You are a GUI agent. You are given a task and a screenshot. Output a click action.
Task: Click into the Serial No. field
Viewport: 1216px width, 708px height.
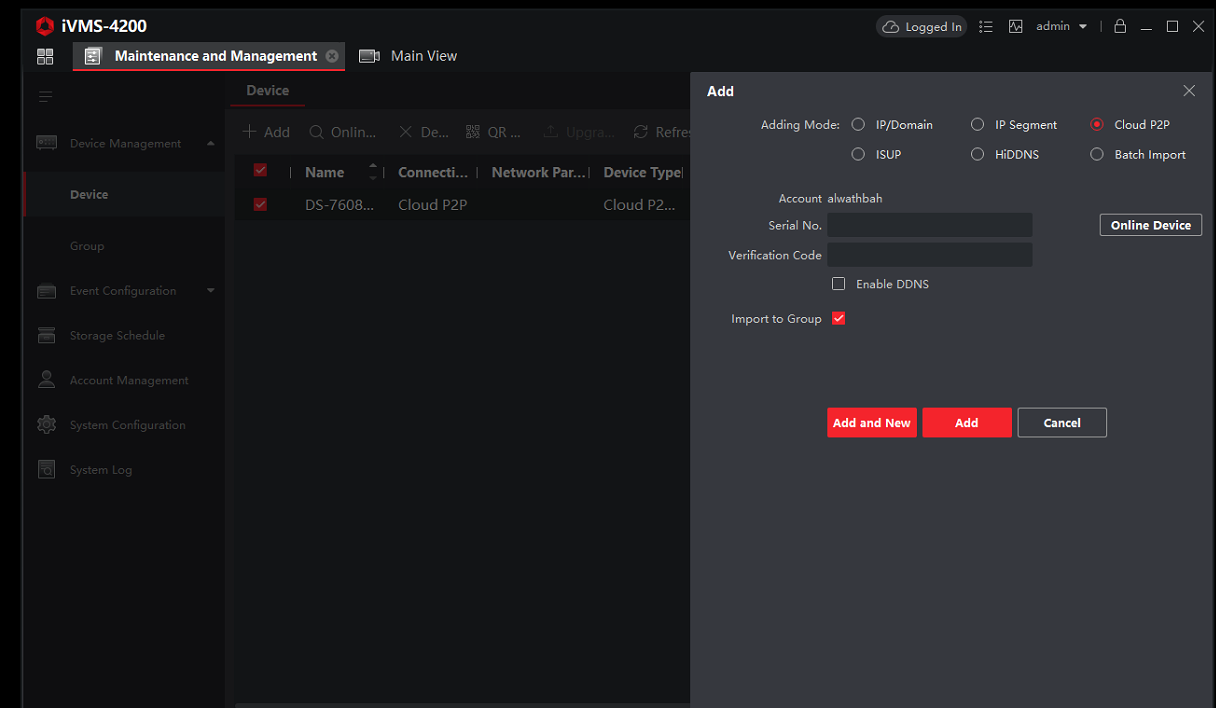coord(929,225)
